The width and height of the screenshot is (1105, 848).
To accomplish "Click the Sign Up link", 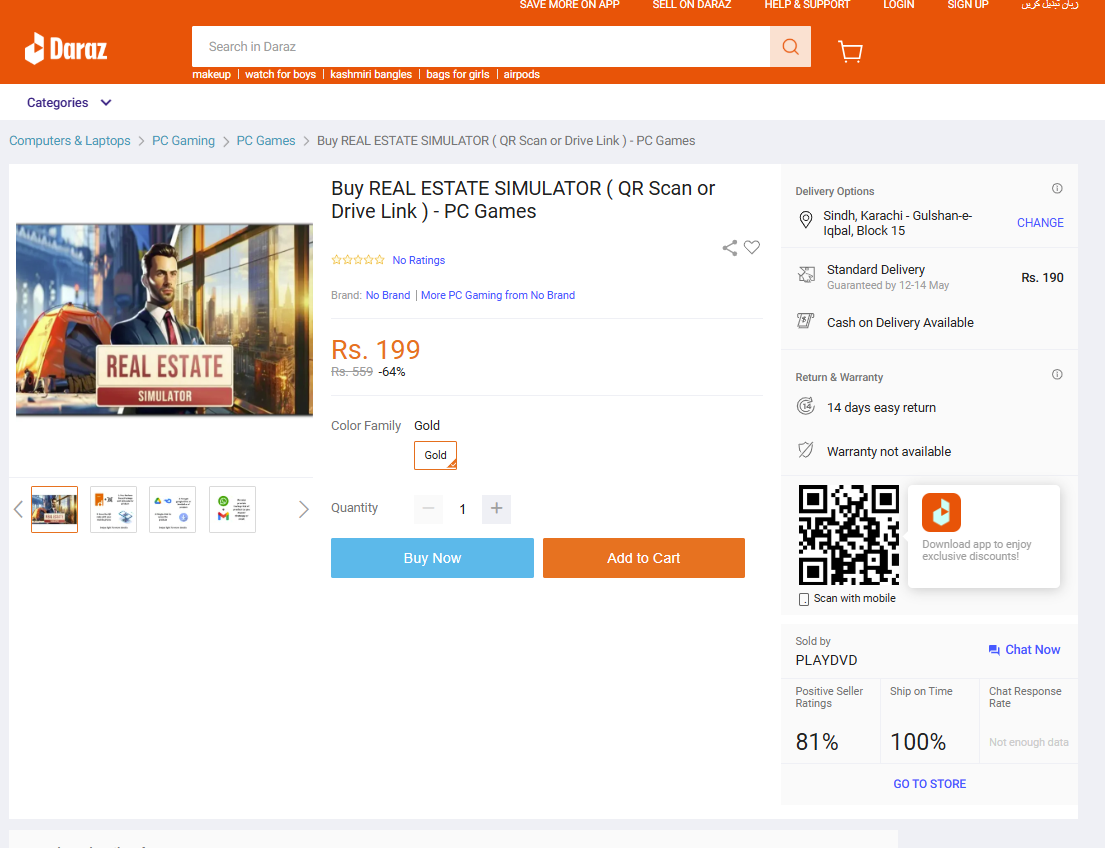I will 968,5.
